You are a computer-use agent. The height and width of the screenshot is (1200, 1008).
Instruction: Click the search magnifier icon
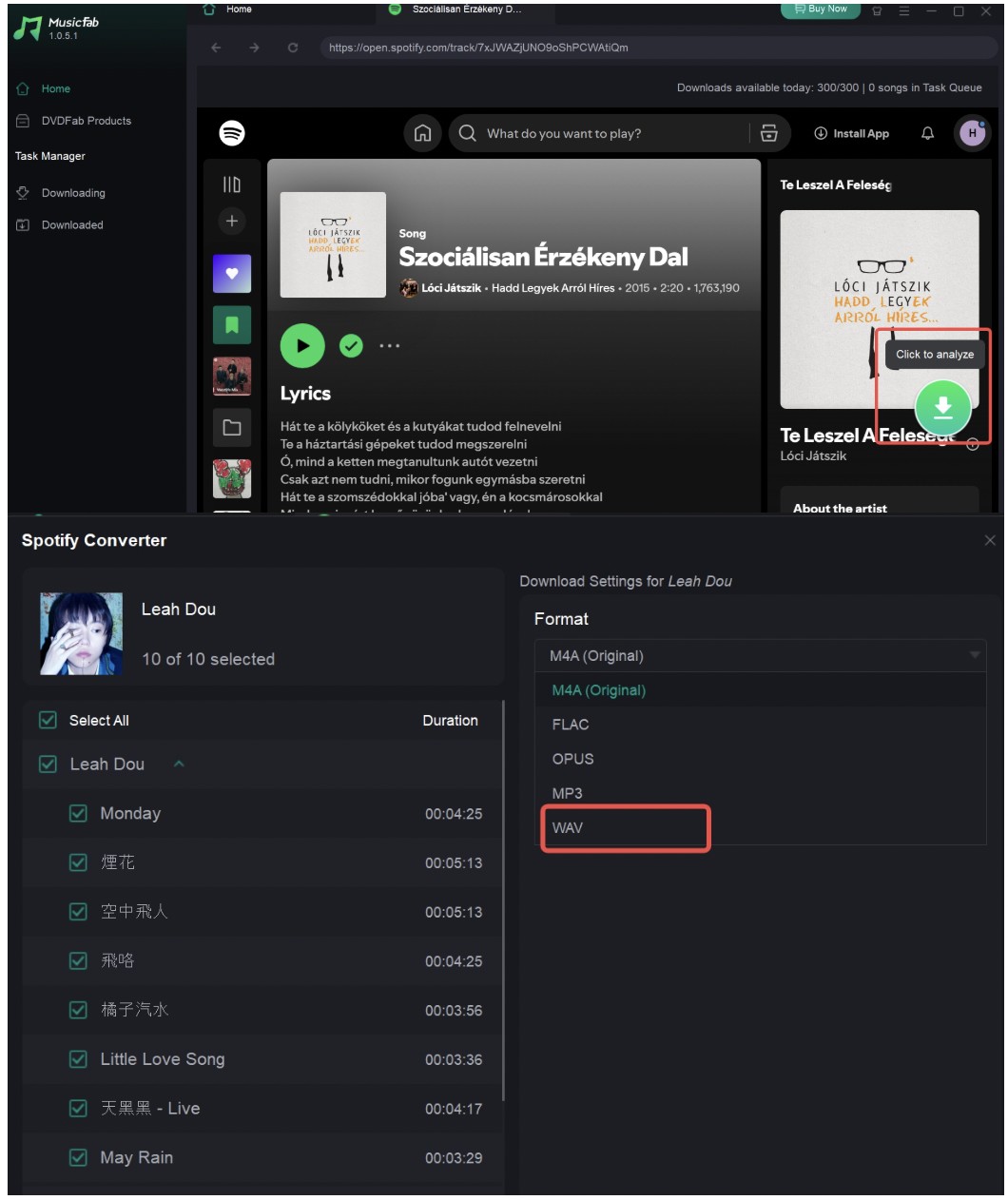467,133
